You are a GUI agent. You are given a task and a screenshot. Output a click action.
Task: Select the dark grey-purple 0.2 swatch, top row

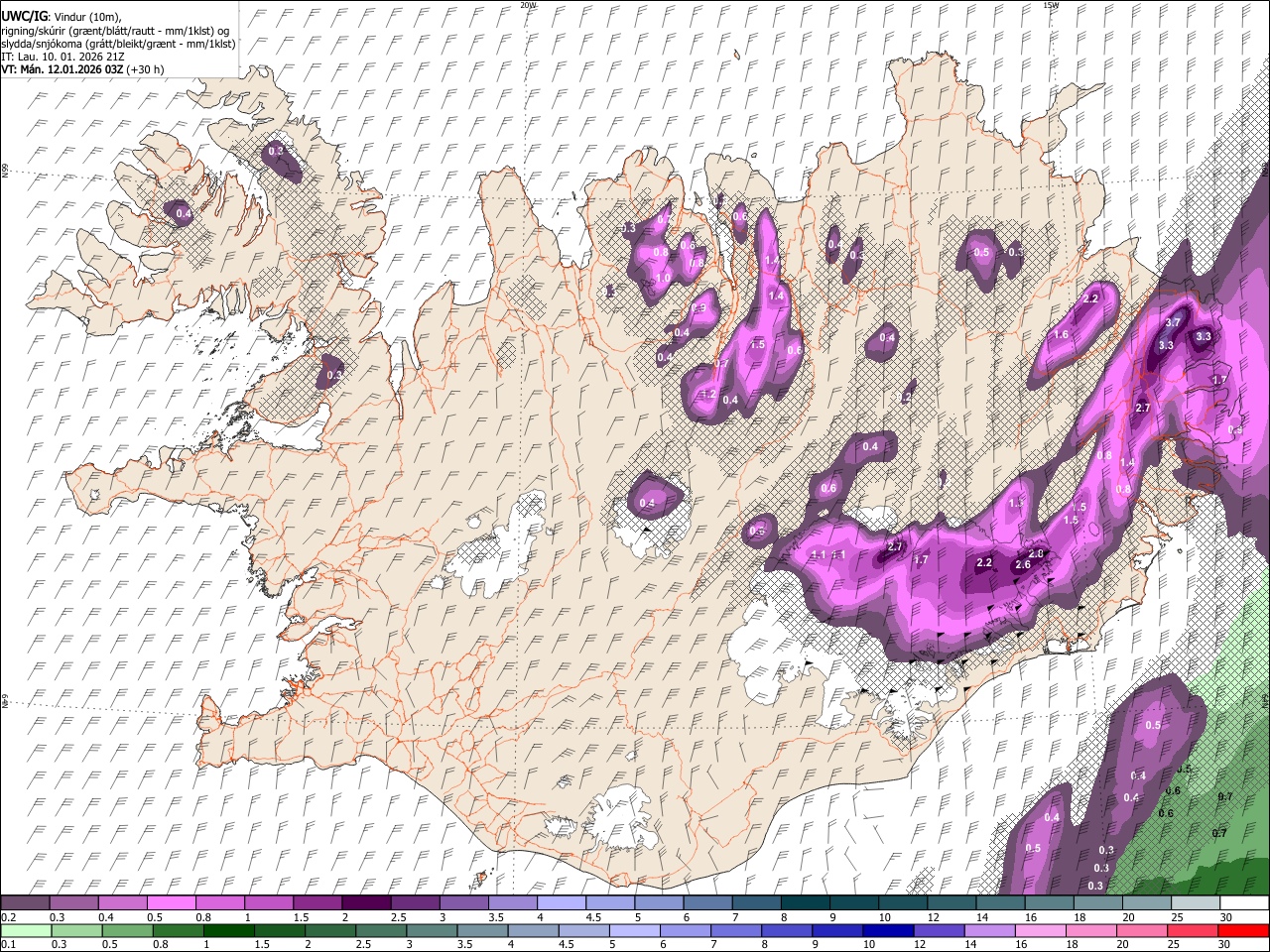25,903
